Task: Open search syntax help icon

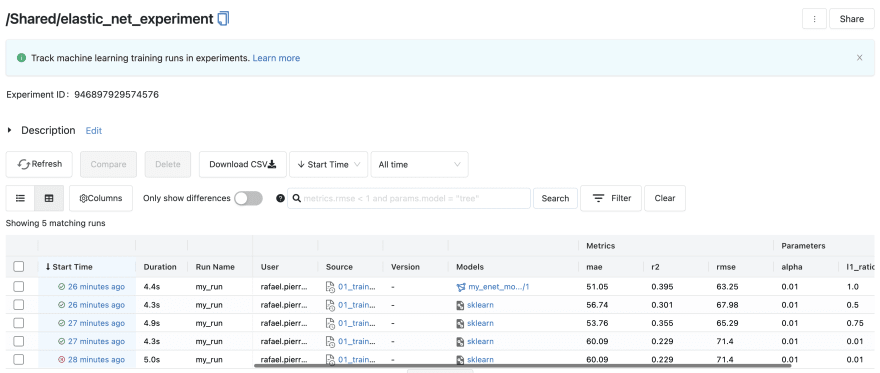Action: pos(281,198)
